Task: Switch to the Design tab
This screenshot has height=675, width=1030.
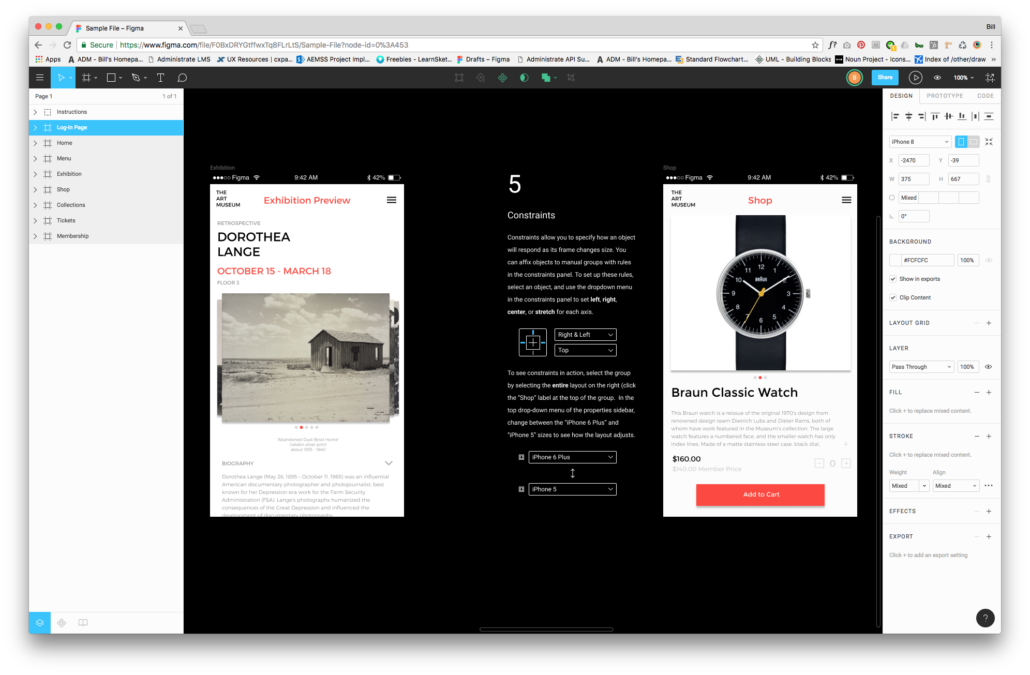Action: tap(901, 96)
